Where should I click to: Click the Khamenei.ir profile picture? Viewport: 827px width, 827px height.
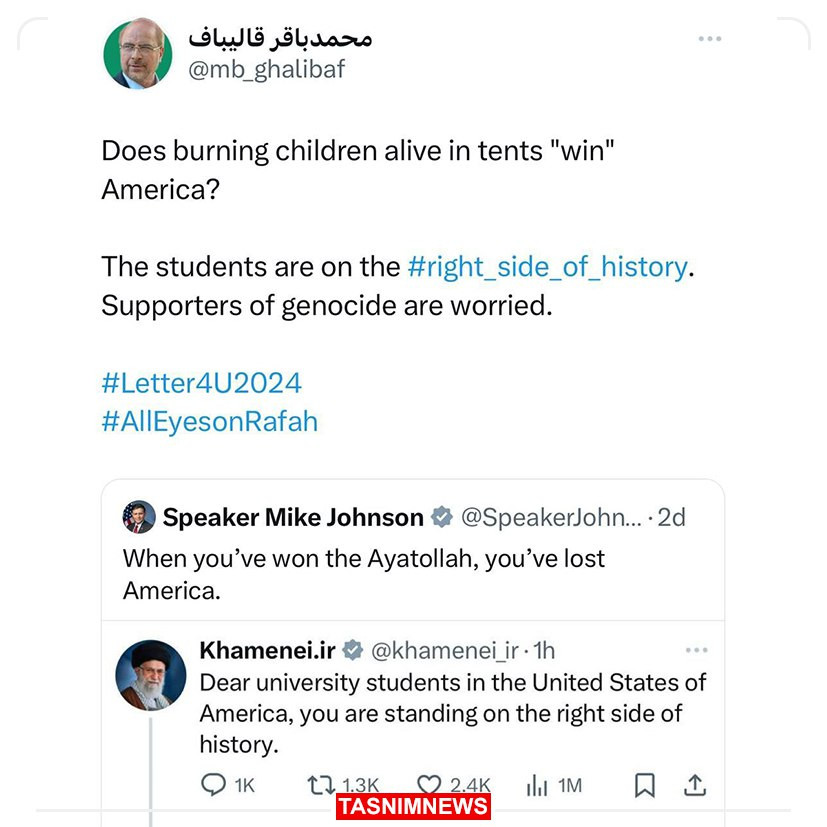pyautogui.click(x=151, y=675)
